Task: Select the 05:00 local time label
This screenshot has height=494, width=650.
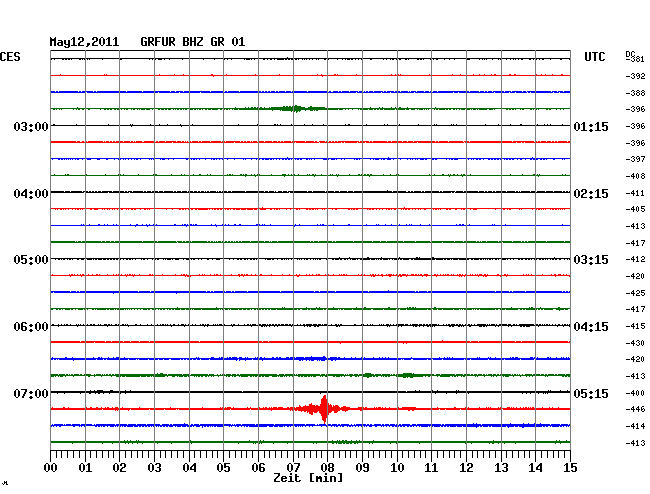Action: (31, 260)
